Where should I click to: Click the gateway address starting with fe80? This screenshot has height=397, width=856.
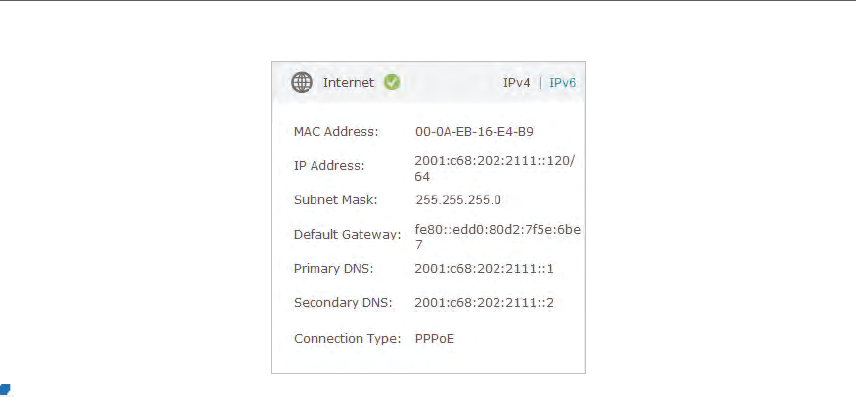tap(497, 237)
